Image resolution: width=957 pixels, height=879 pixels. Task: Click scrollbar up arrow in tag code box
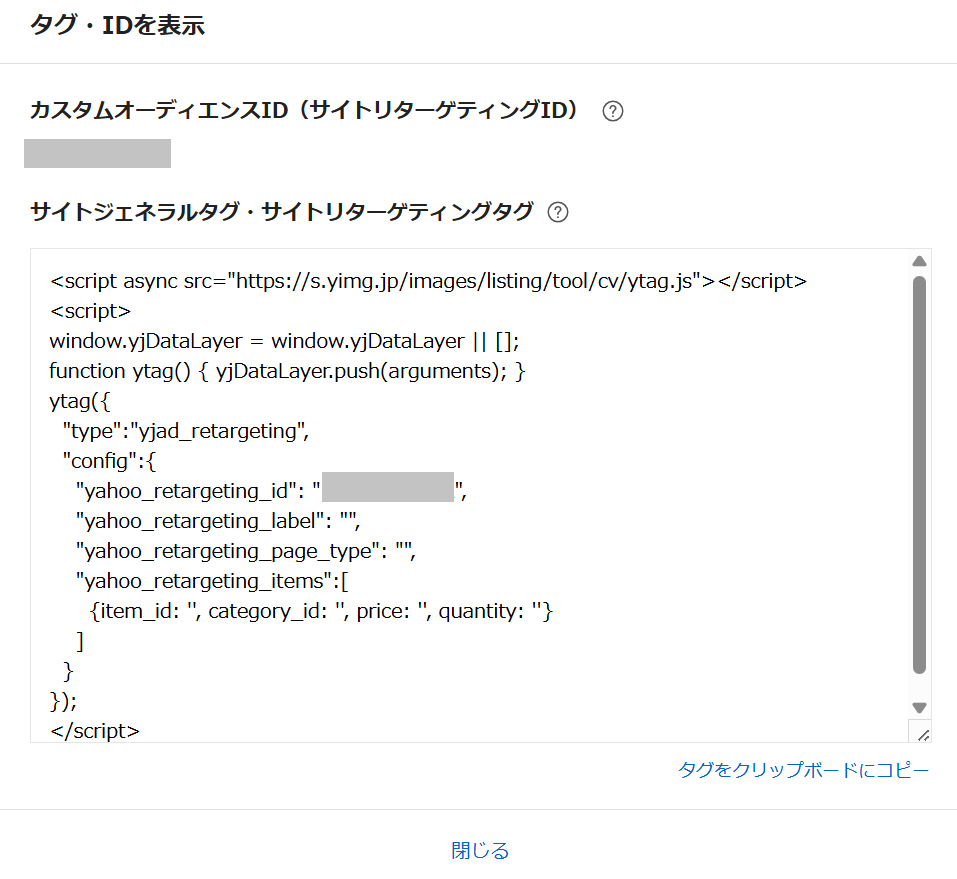coord(919,261)
